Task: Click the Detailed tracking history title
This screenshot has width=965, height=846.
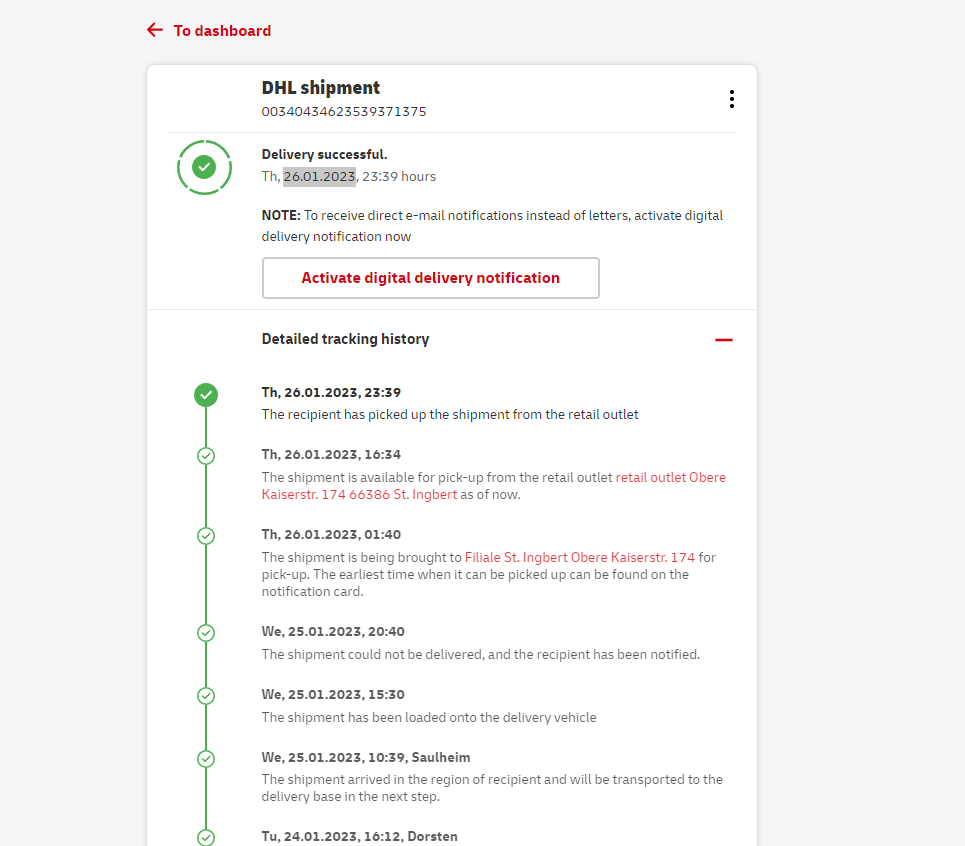Action: [x=345, y=339]
